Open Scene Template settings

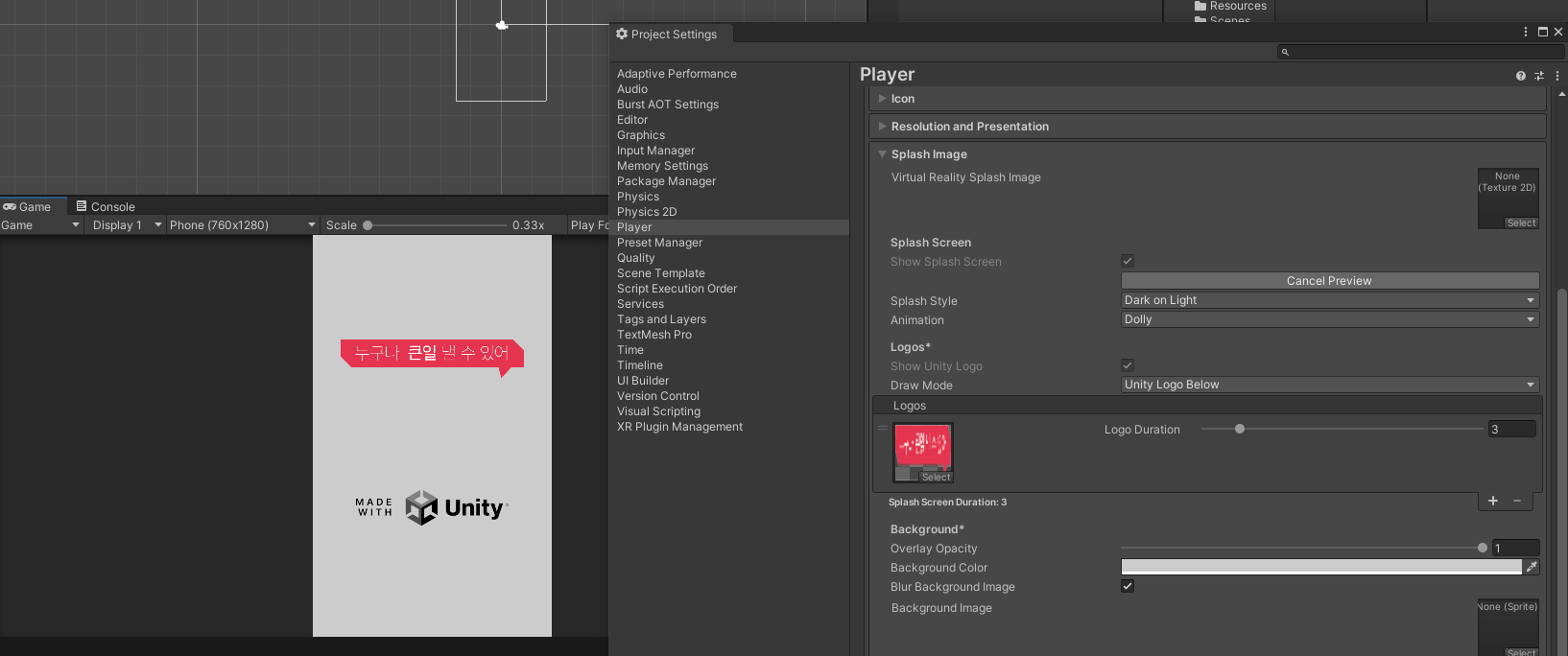661,273
